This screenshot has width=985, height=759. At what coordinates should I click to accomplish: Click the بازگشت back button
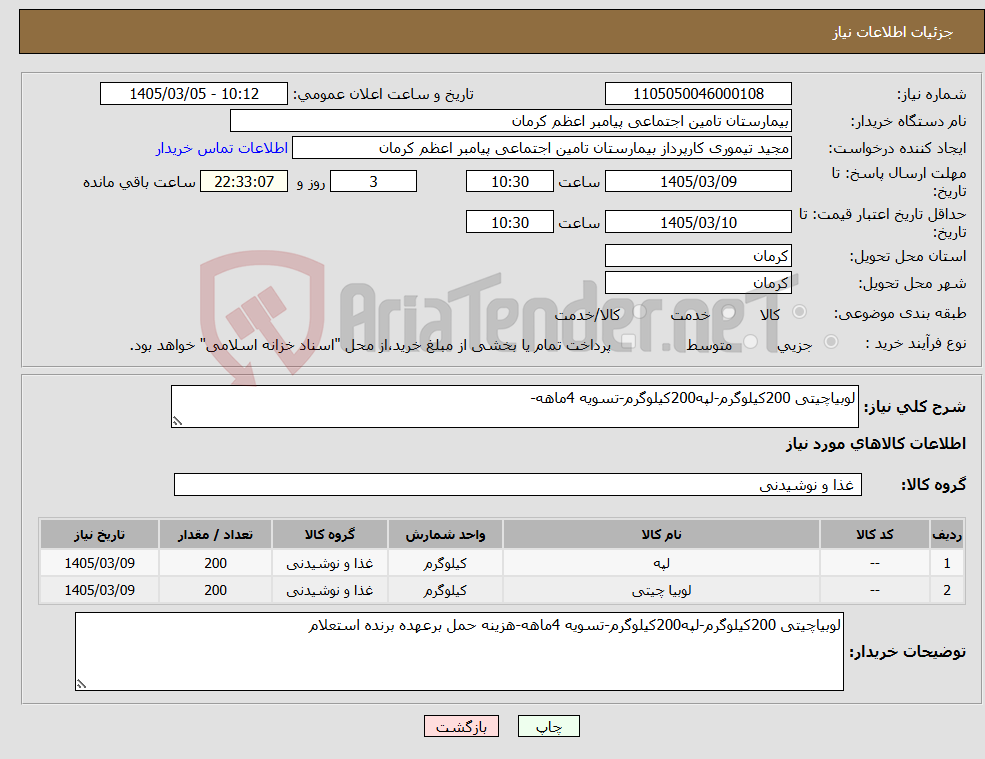tap(461, 726)
